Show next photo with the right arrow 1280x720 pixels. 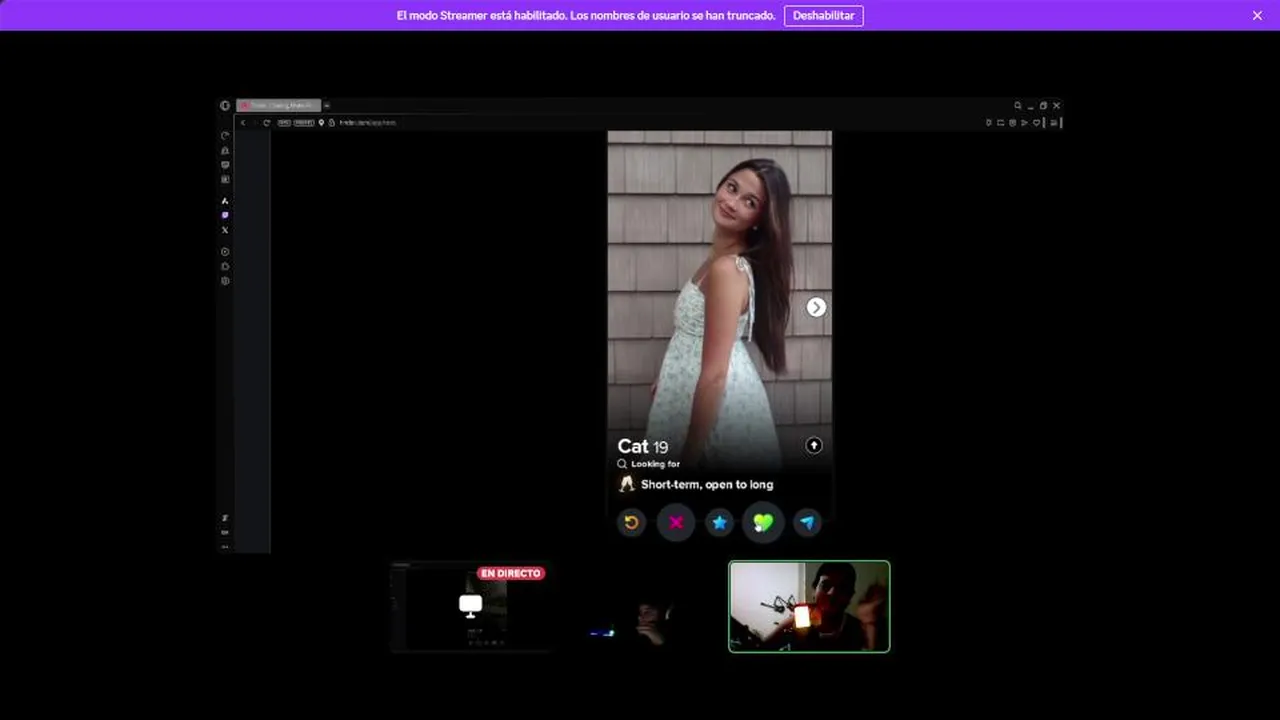coord(816,307)
